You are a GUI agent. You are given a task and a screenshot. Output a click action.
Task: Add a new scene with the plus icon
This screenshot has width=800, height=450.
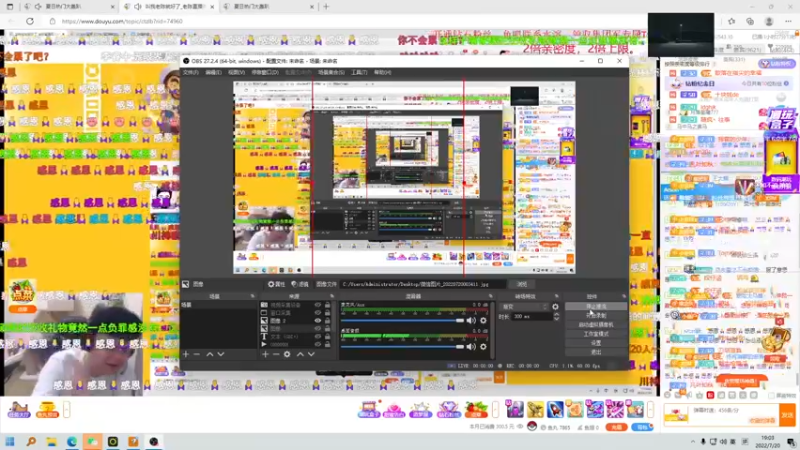186,354
